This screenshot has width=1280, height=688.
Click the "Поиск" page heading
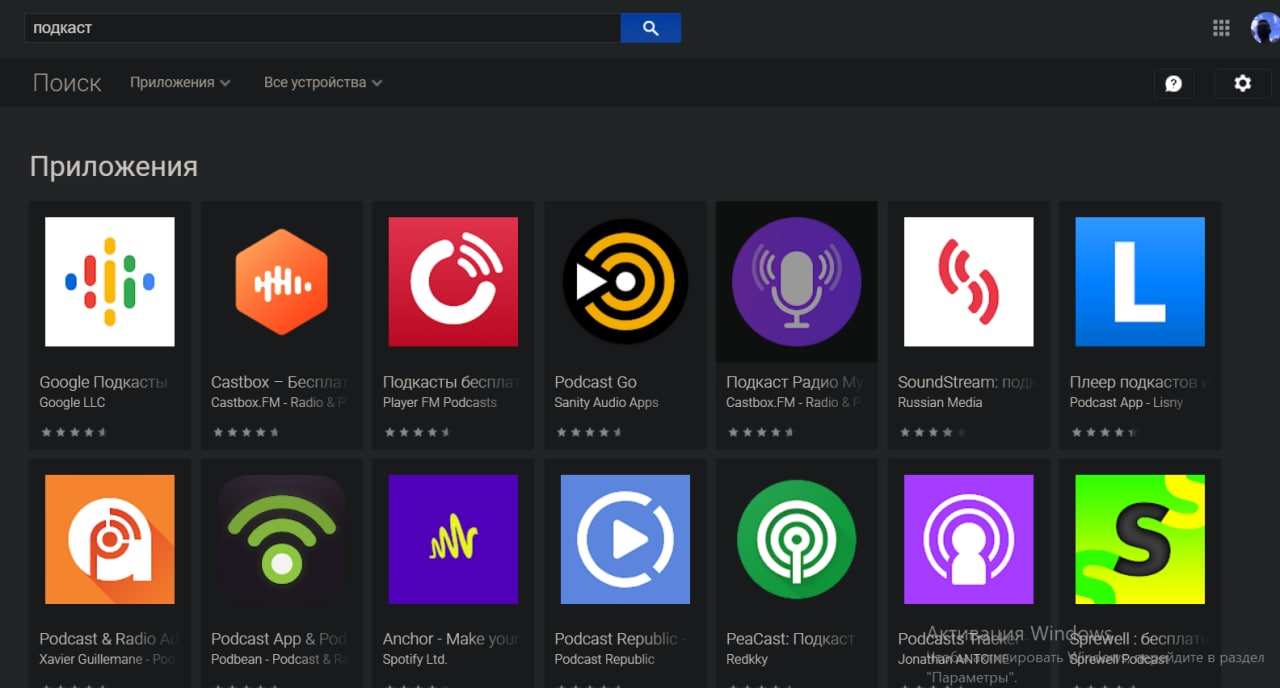point(67,83)
